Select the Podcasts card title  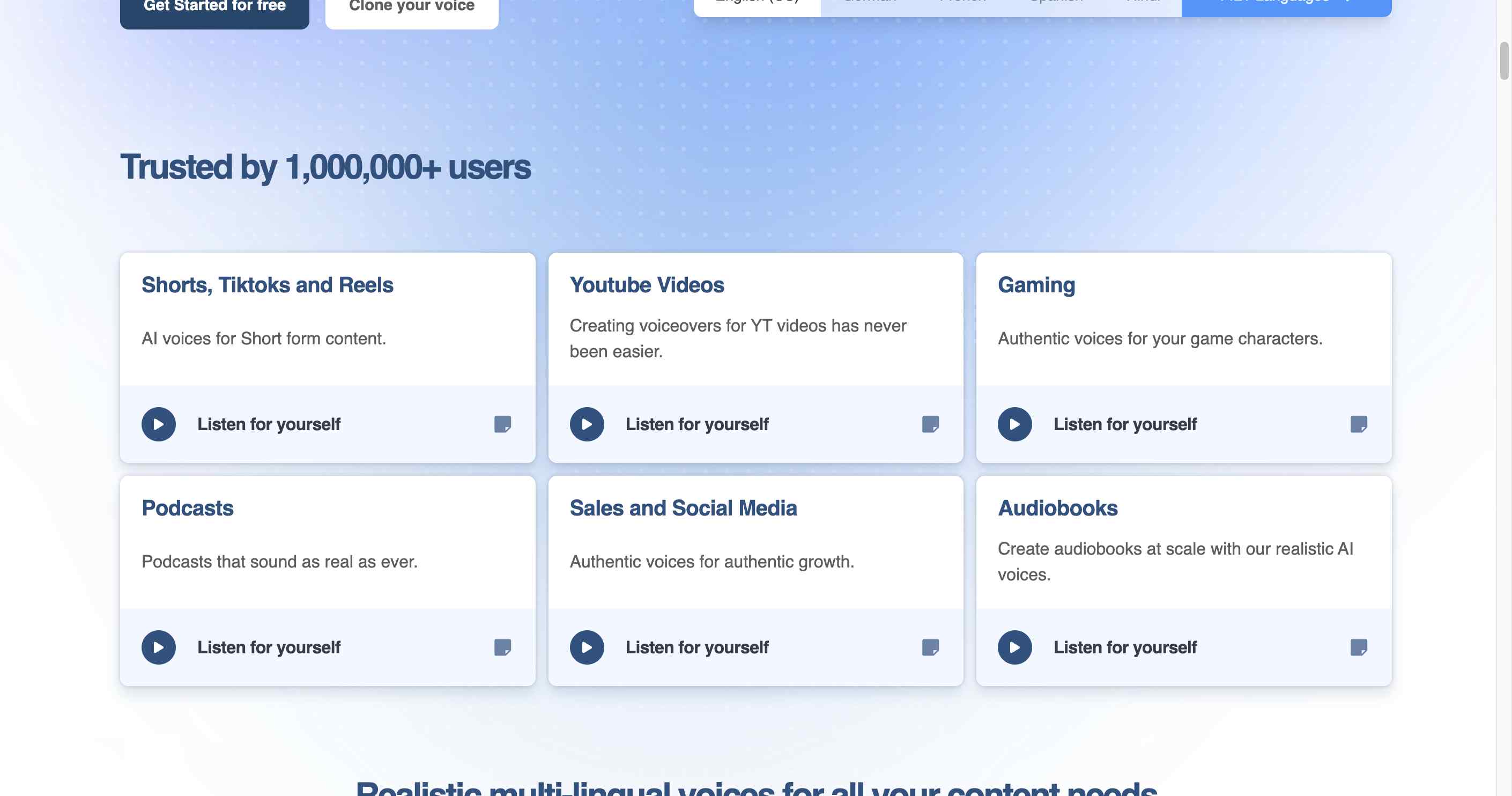point(188,508)
